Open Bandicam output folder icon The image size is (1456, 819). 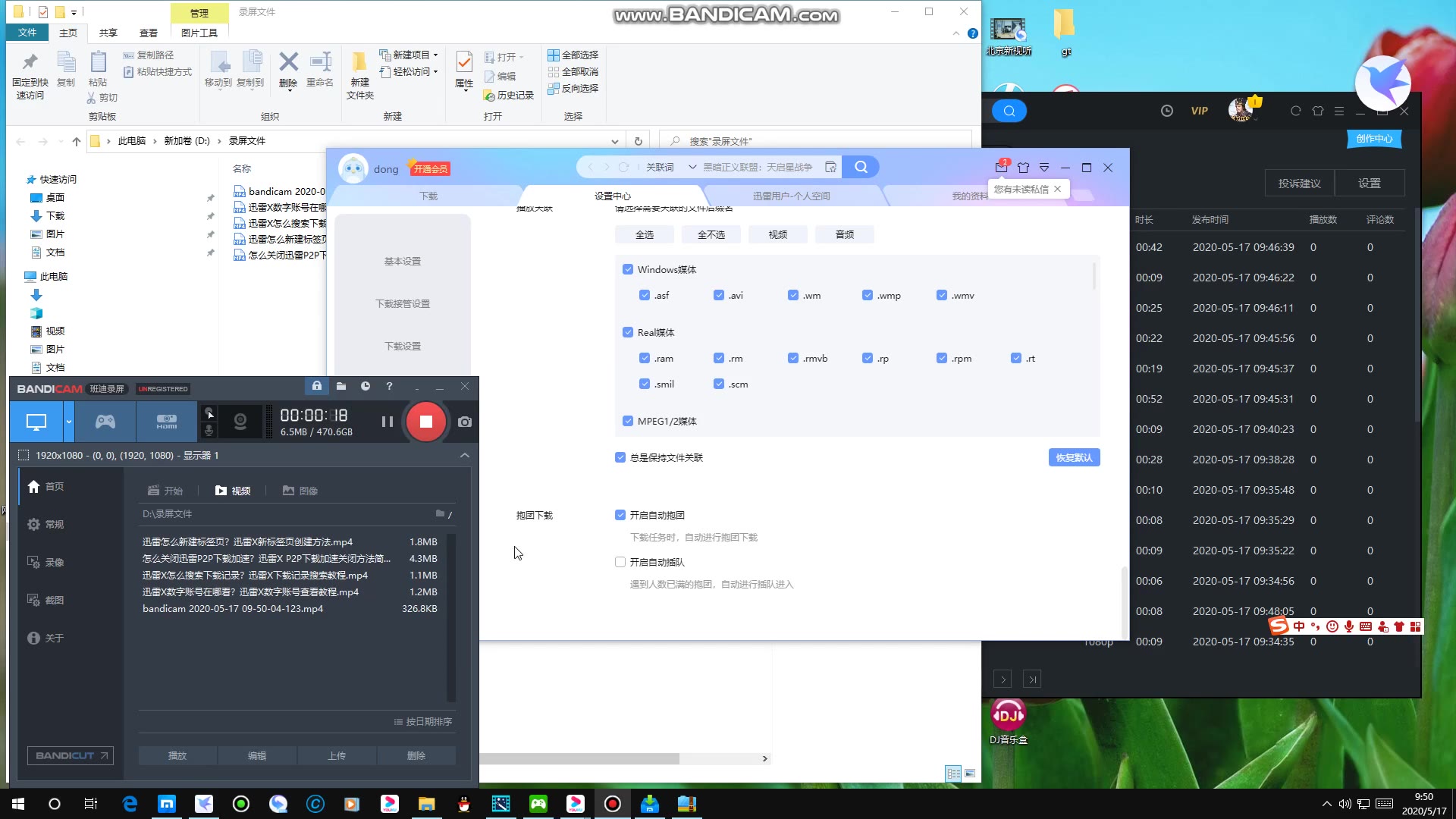(341, 386)
